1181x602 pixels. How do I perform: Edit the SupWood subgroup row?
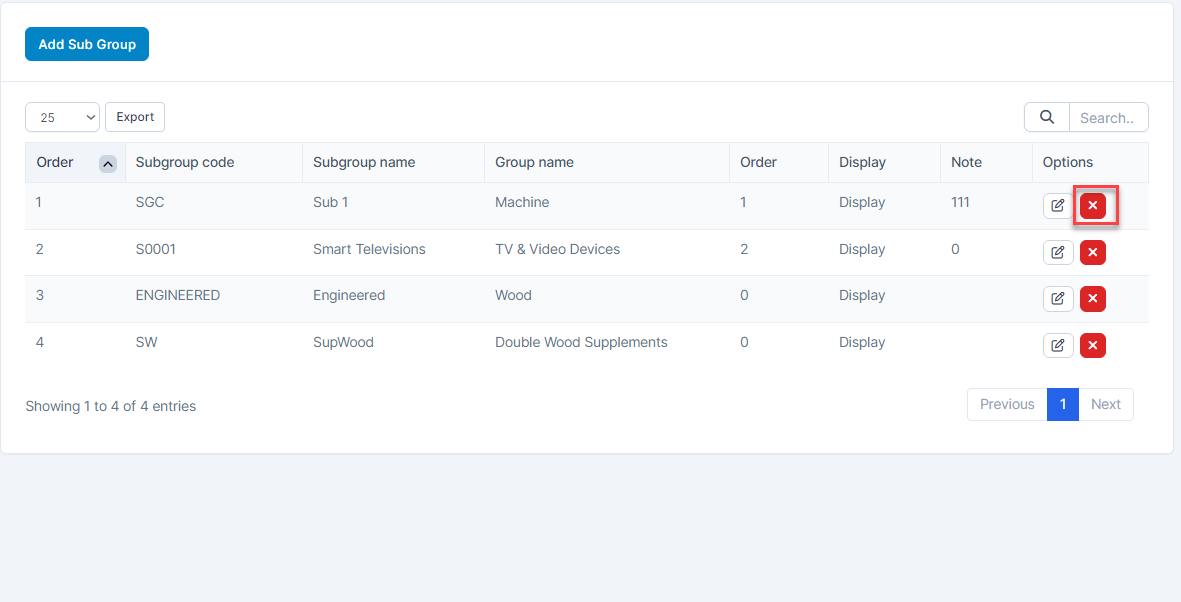[x=1057, y=345]
